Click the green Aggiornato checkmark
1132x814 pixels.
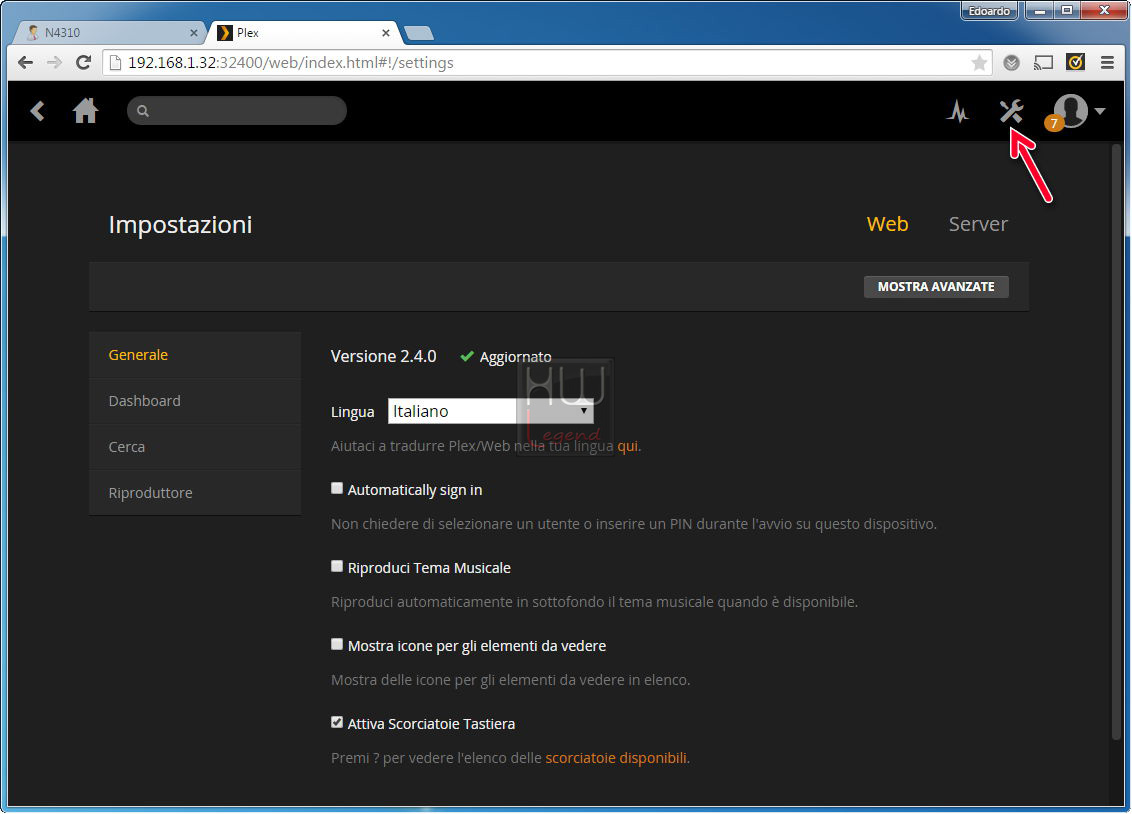pyautogui.click(x=467, y=356)
